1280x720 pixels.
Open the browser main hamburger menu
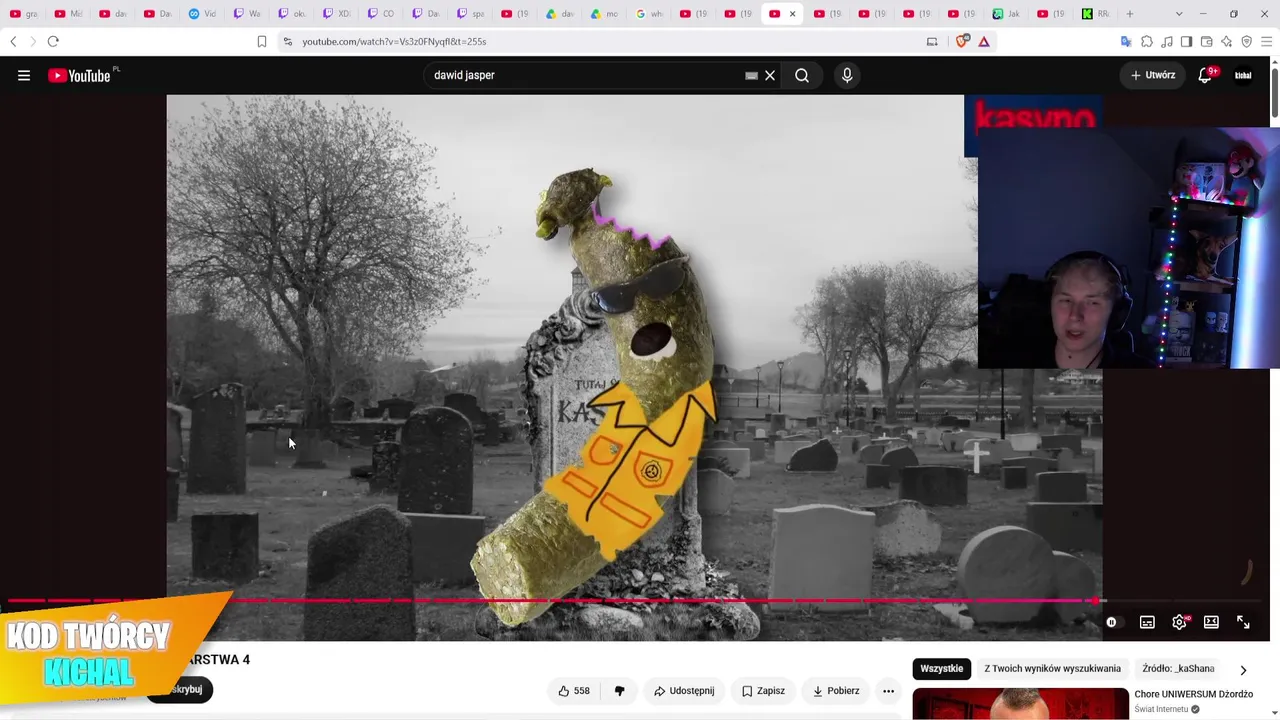(x=1267, y=41)
